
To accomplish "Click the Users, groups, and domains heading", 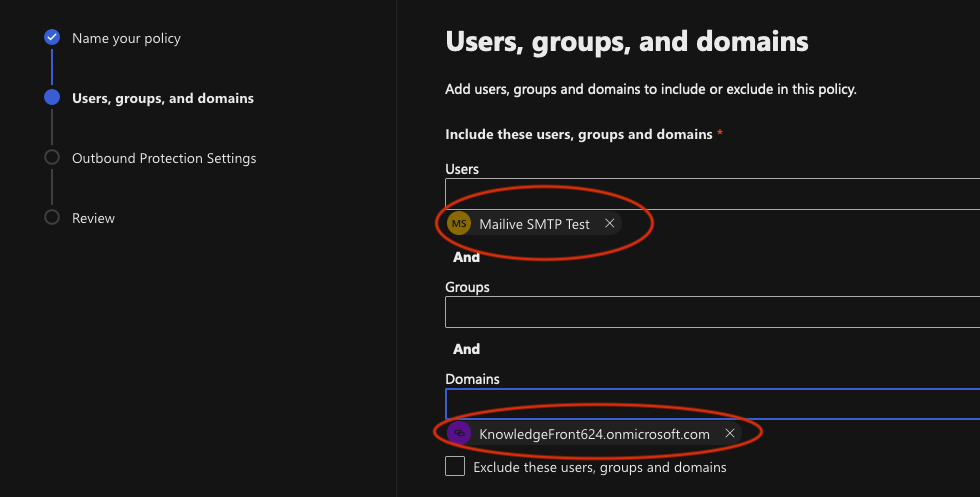I will point(627,43).
